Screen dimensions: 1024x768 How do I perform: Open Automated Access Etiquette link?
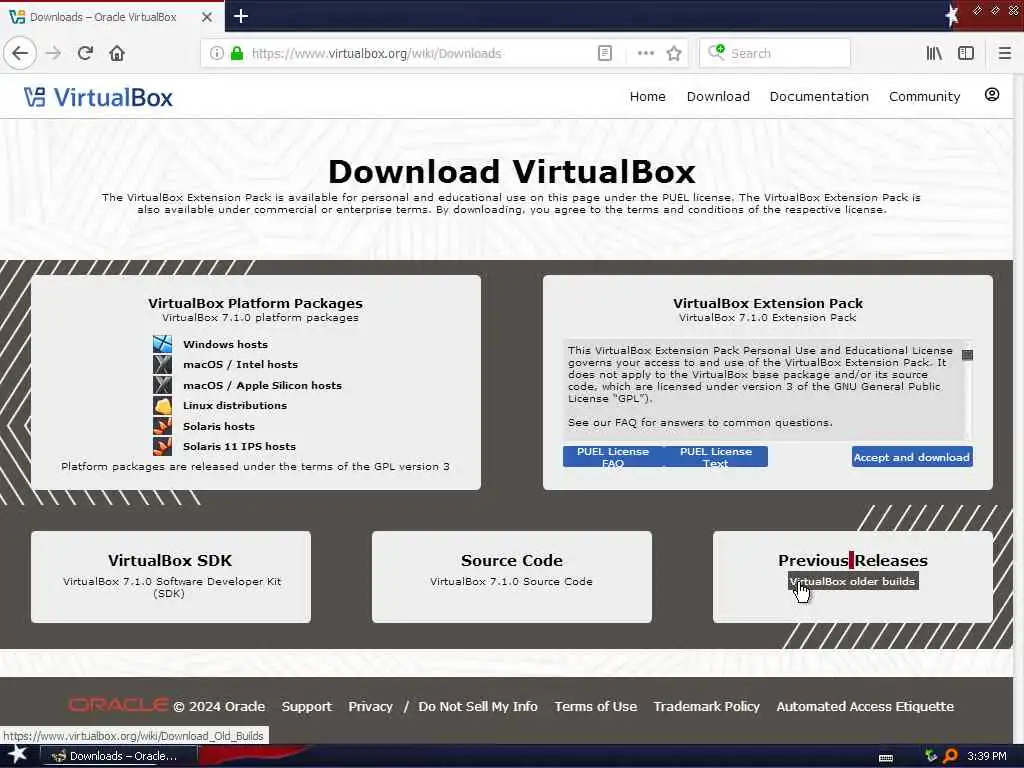coord(865,707)
